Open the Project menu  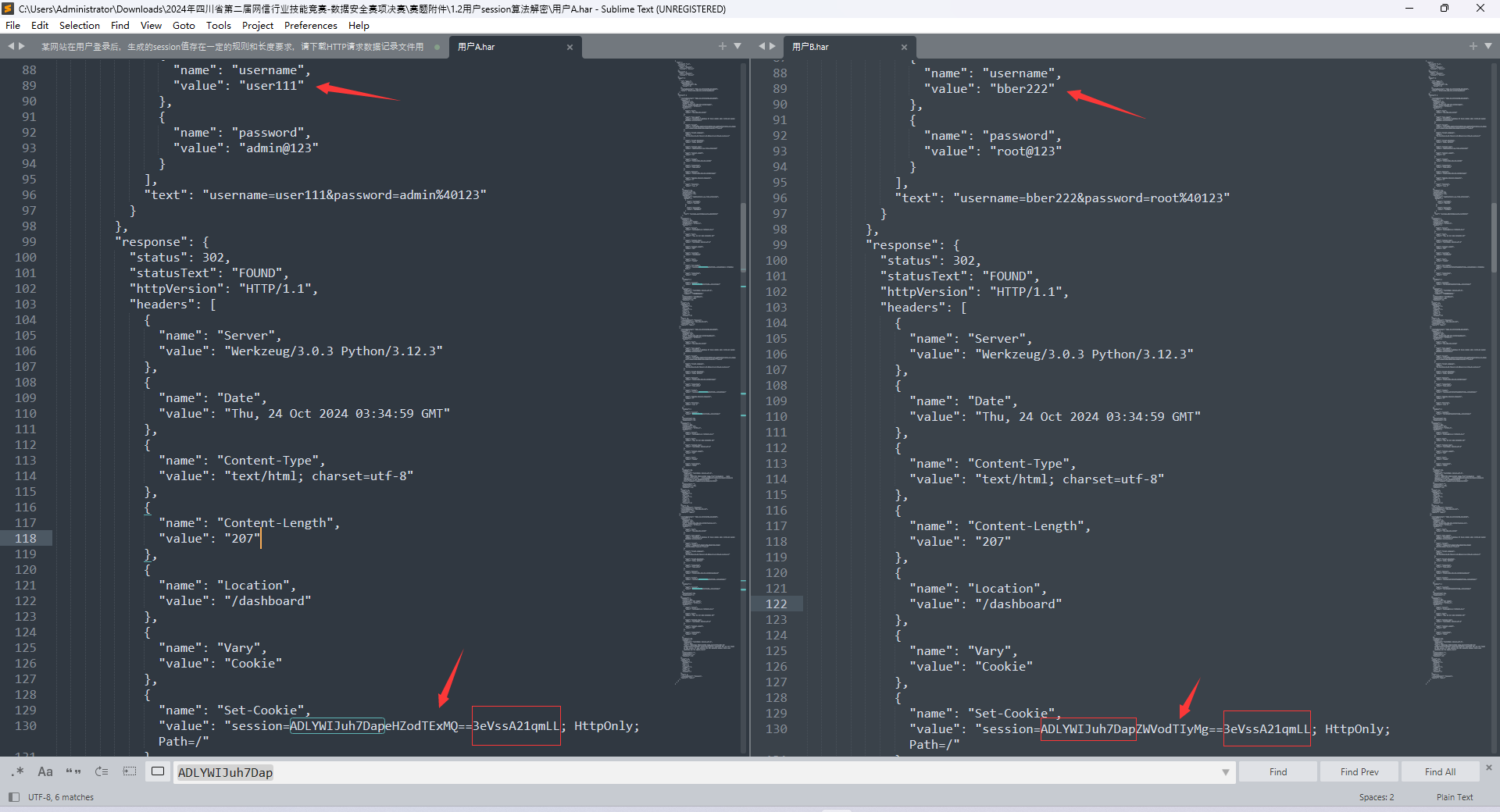[x=258, y=26]
